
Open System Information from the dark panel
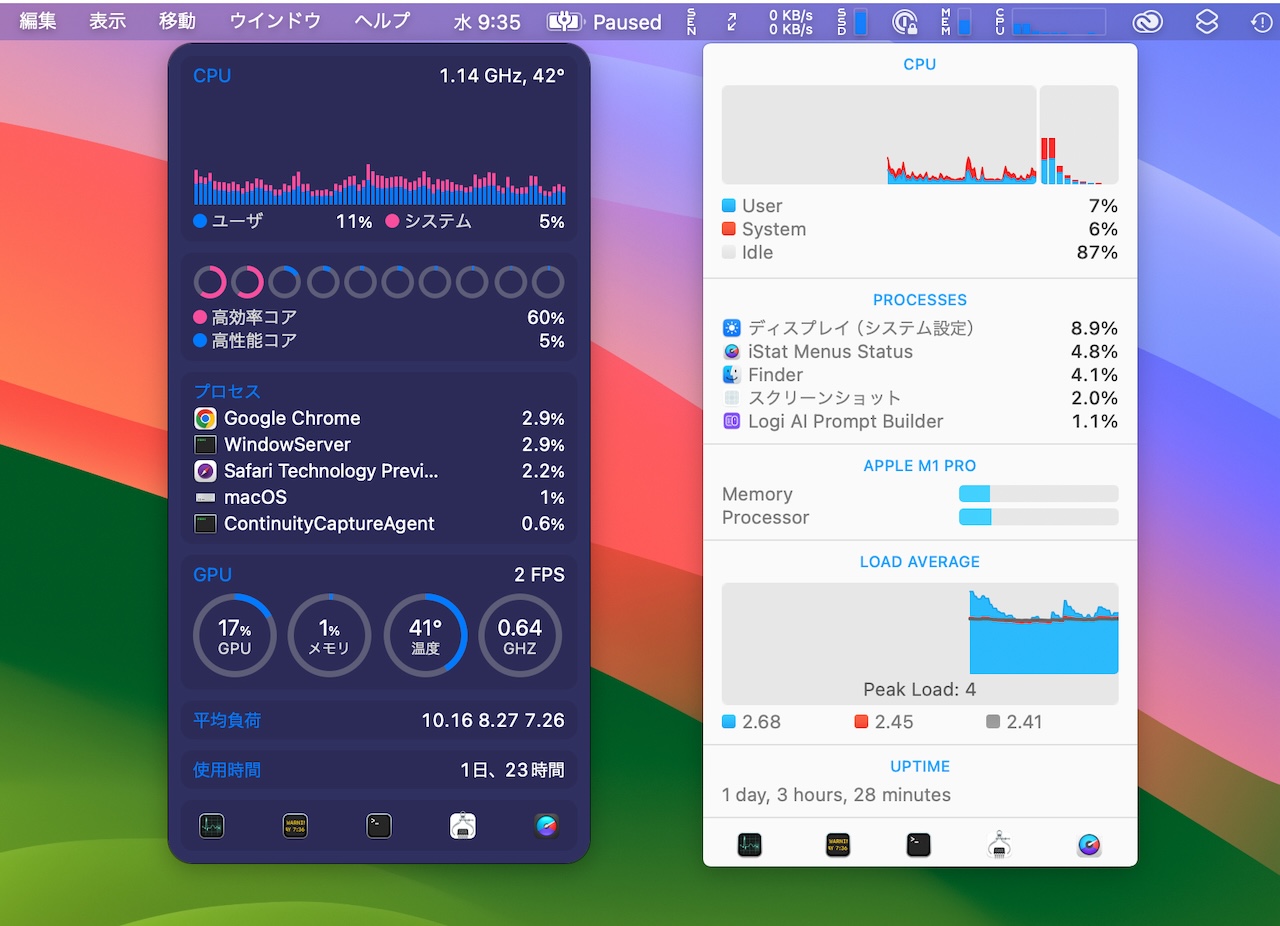(463, 826)
